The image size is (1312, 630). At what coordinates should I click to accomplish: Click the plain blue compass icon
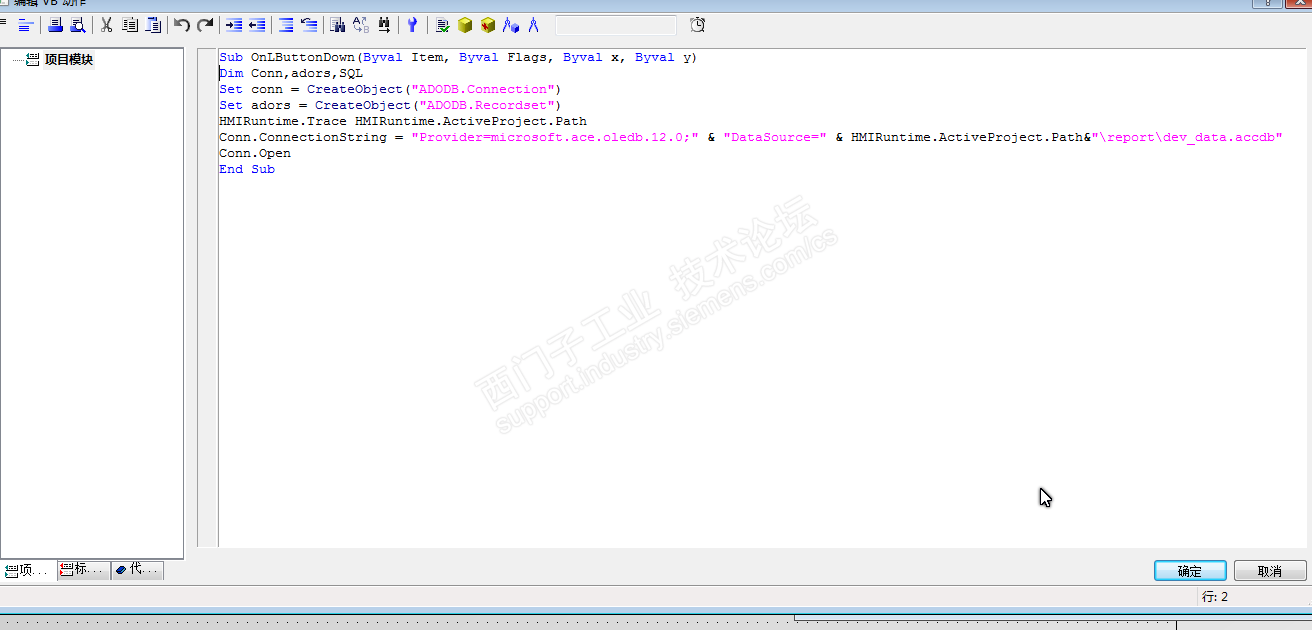pos(534,25)
